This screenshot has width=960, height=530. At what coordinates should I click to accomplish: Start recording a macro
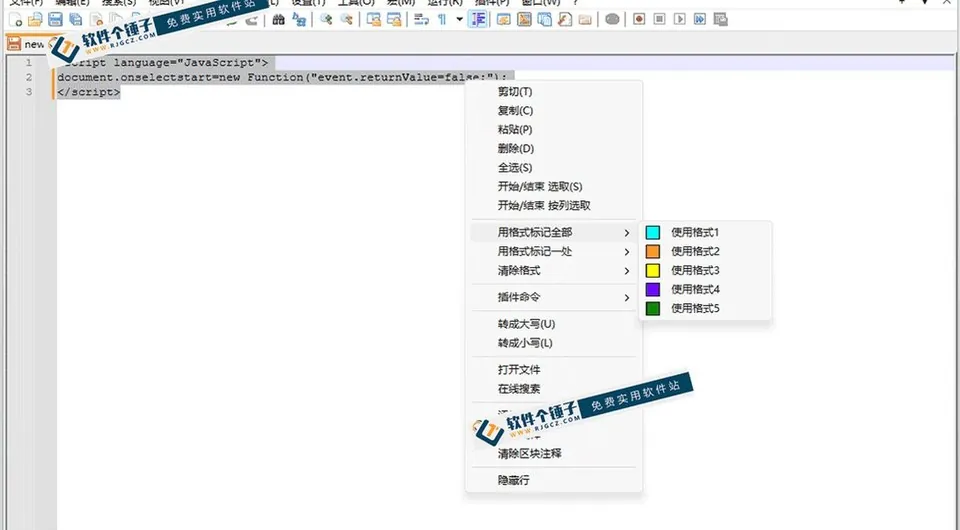[639, 20]
